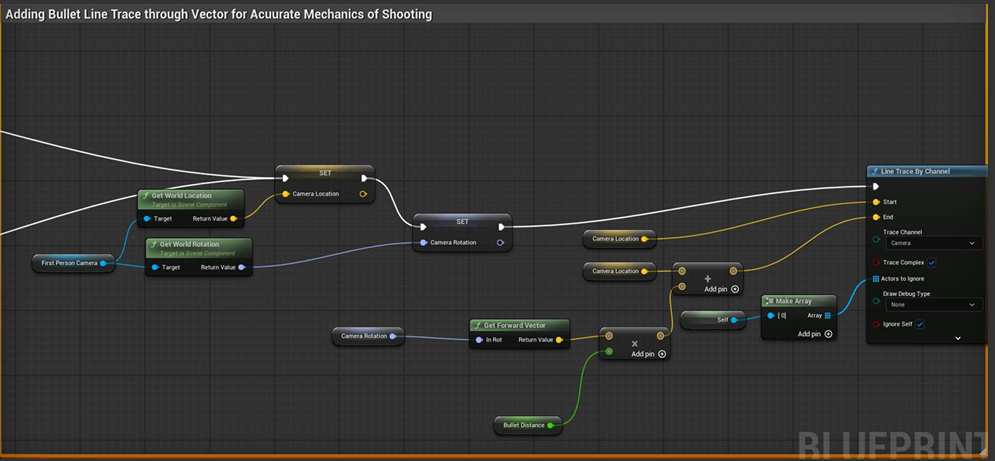Click the In Rot pin of Get Forward Vector
995x461 pixels.
480,340
